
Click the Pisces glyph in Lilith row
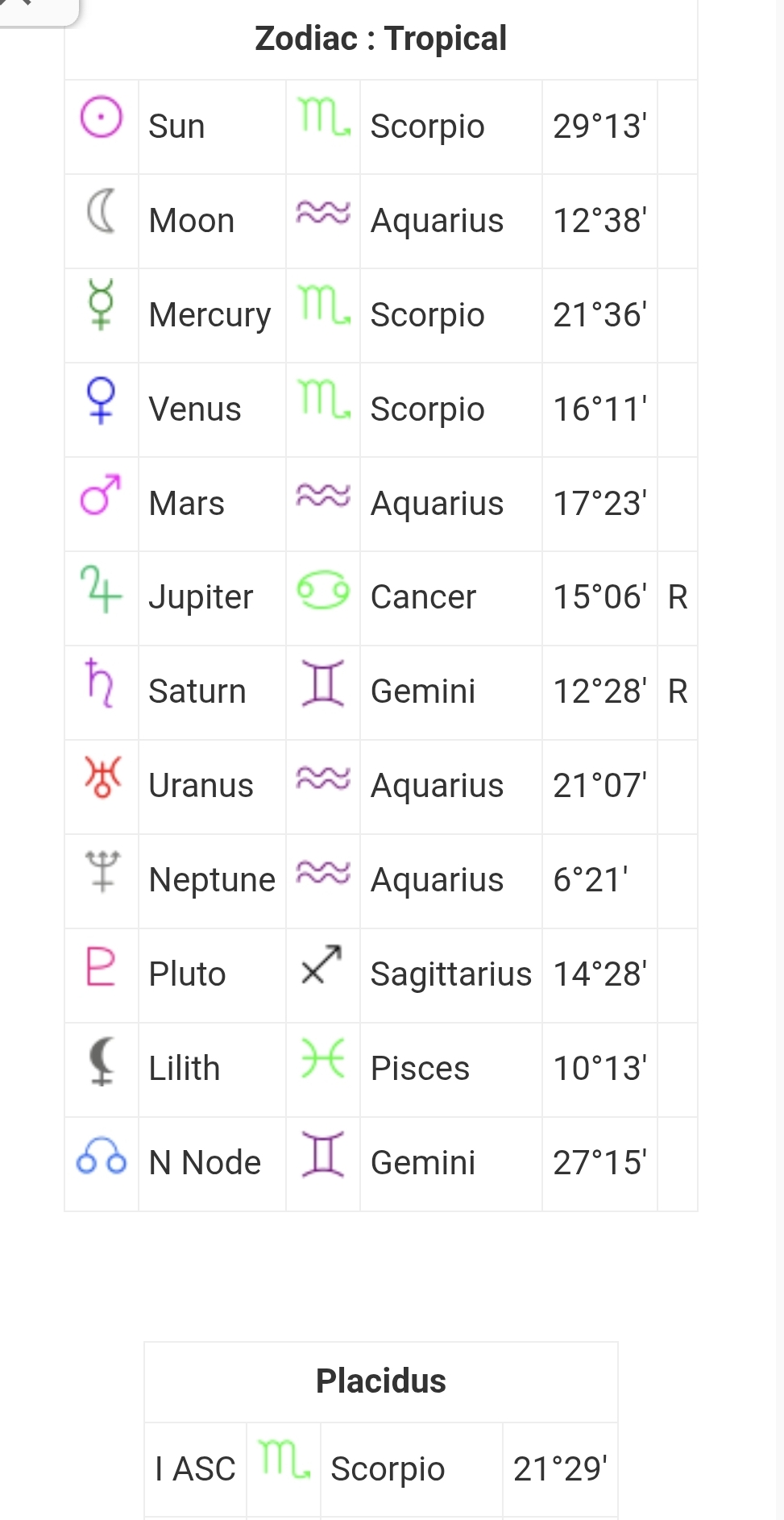tap(322, 1058)
